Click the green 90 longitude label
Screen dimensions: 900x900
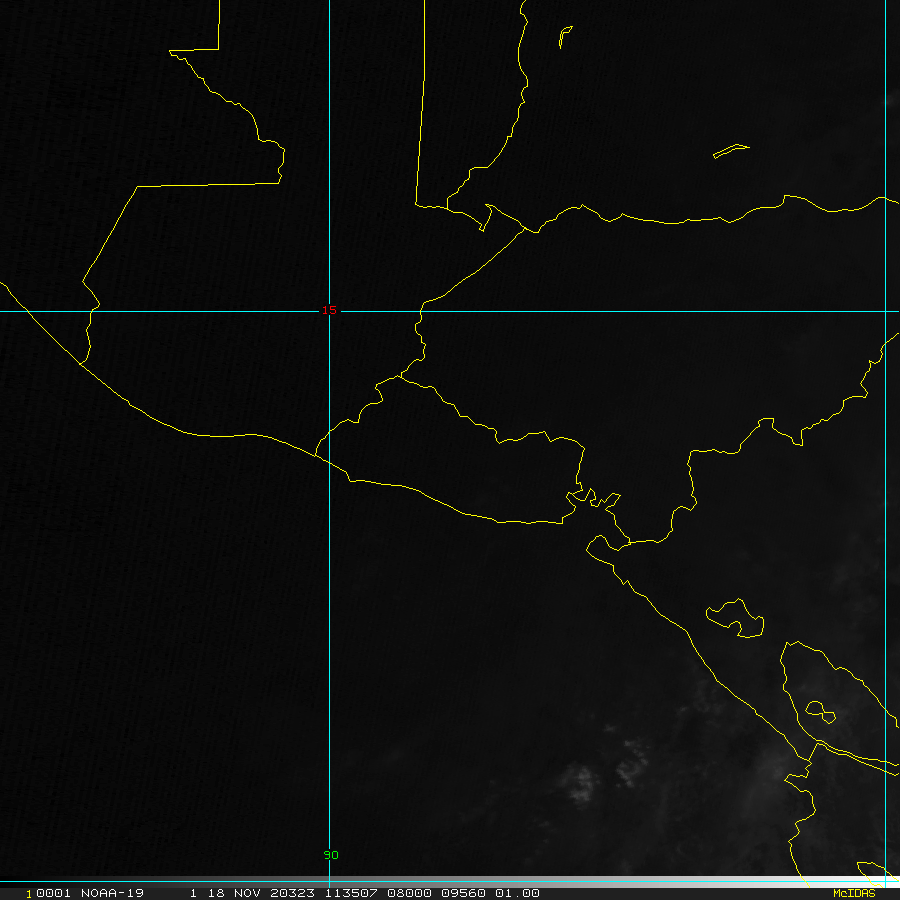[331, 855]
